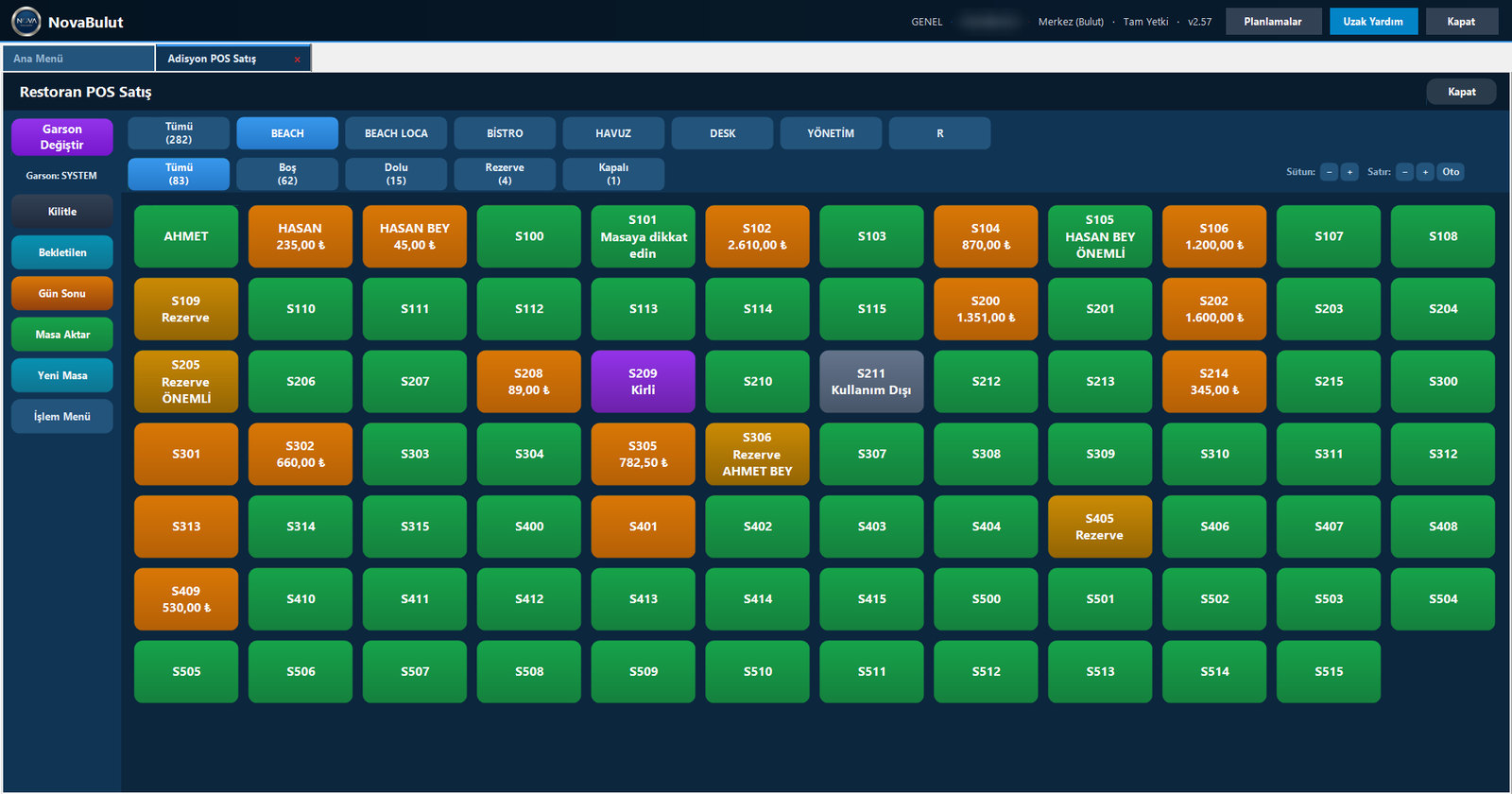
Task: Show all 282 tables with Tümü
Action: pyautogui.click(x=179, y=133)
